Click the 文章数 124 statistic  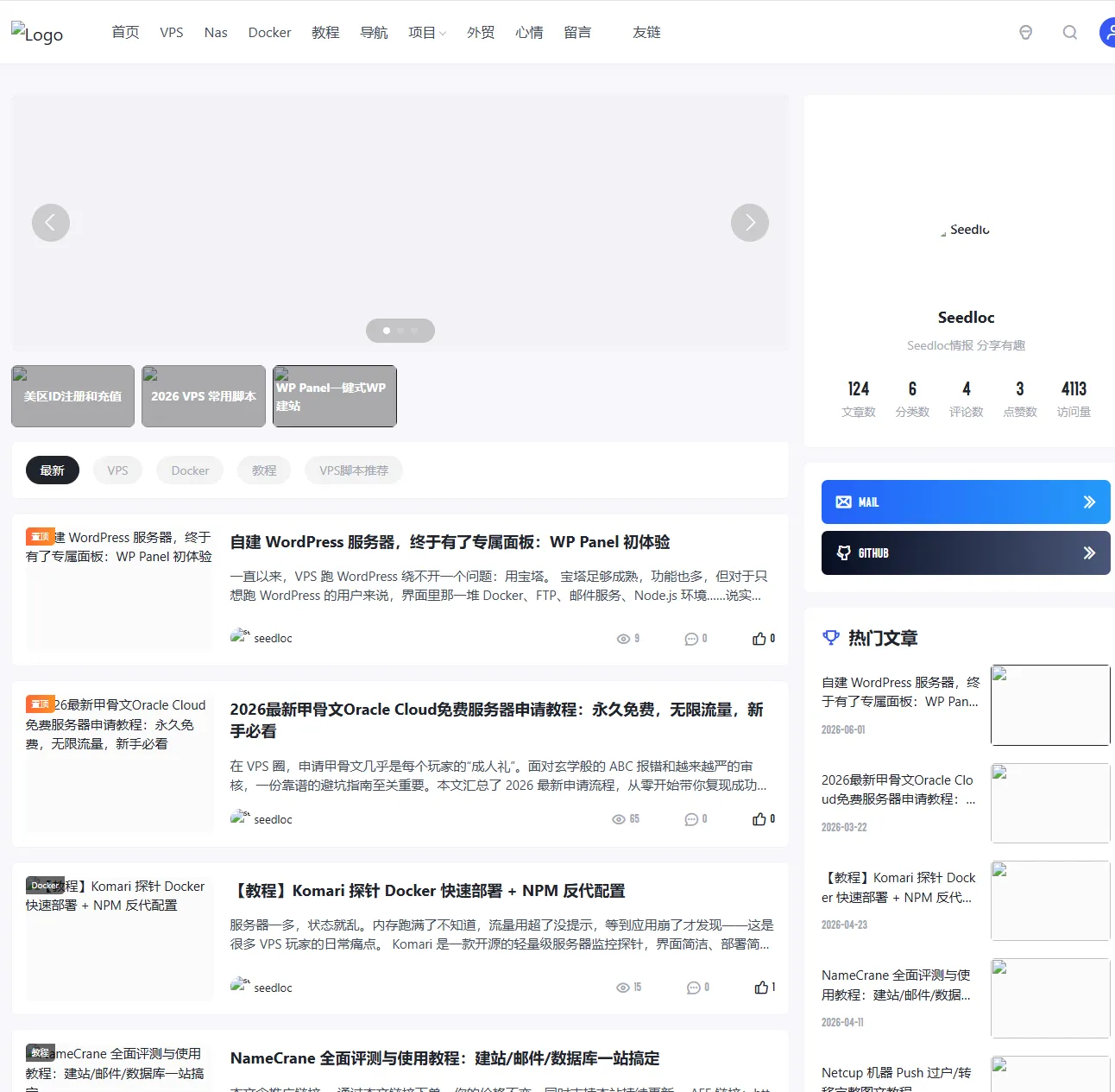859,399
